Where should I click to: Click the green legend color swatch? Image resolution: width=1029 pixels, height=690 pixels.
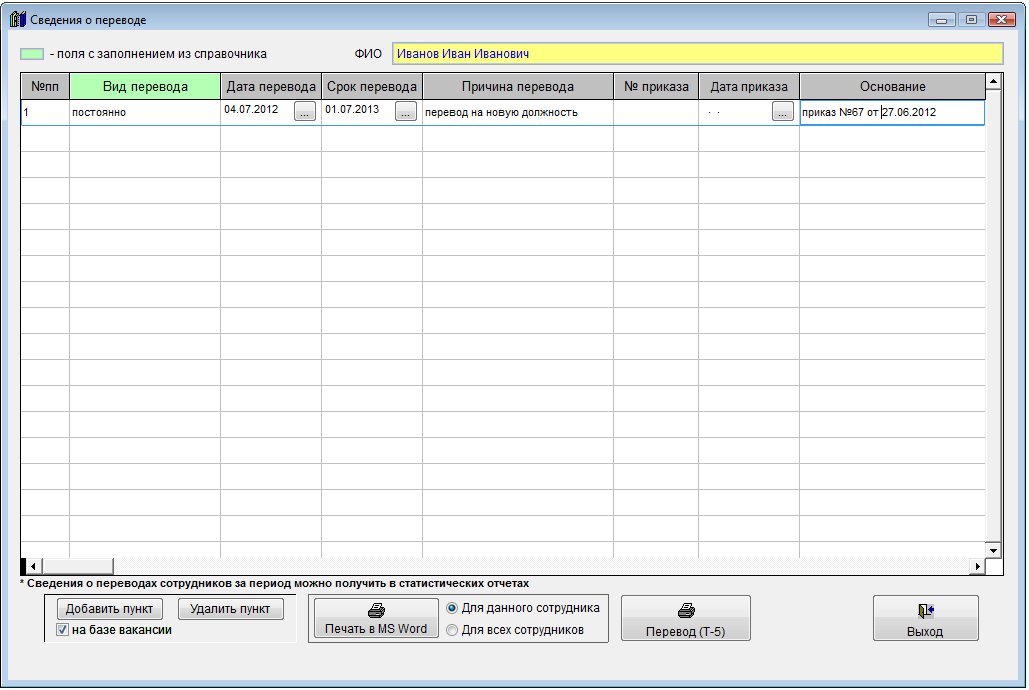coord(32,54)
